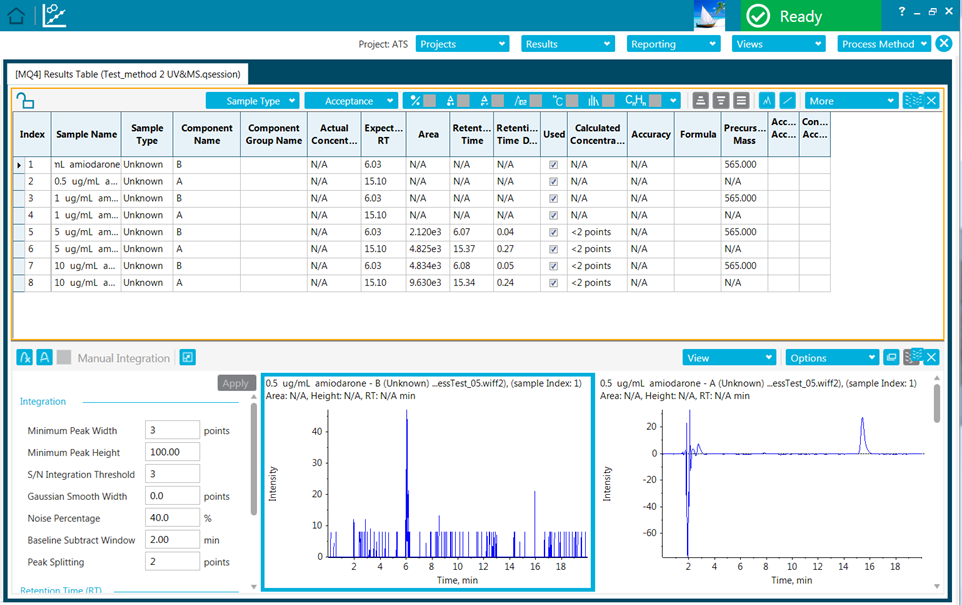Open the View dropdown above the chromatogram

pos(729,356)
